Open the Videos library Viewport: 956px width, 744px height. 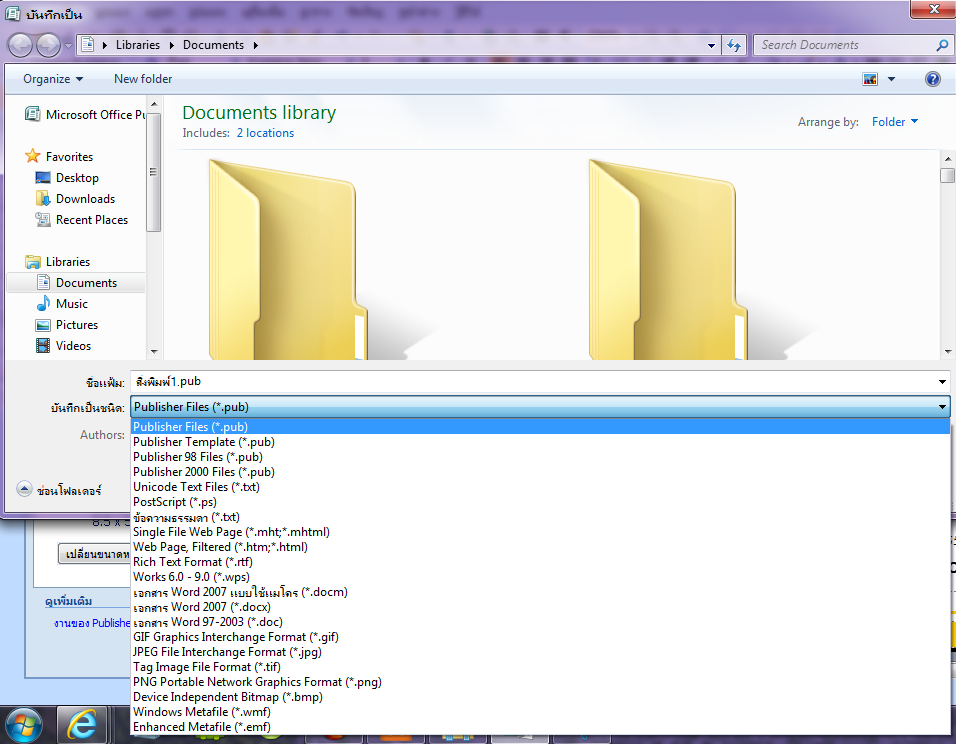click(x=63, y=346)
